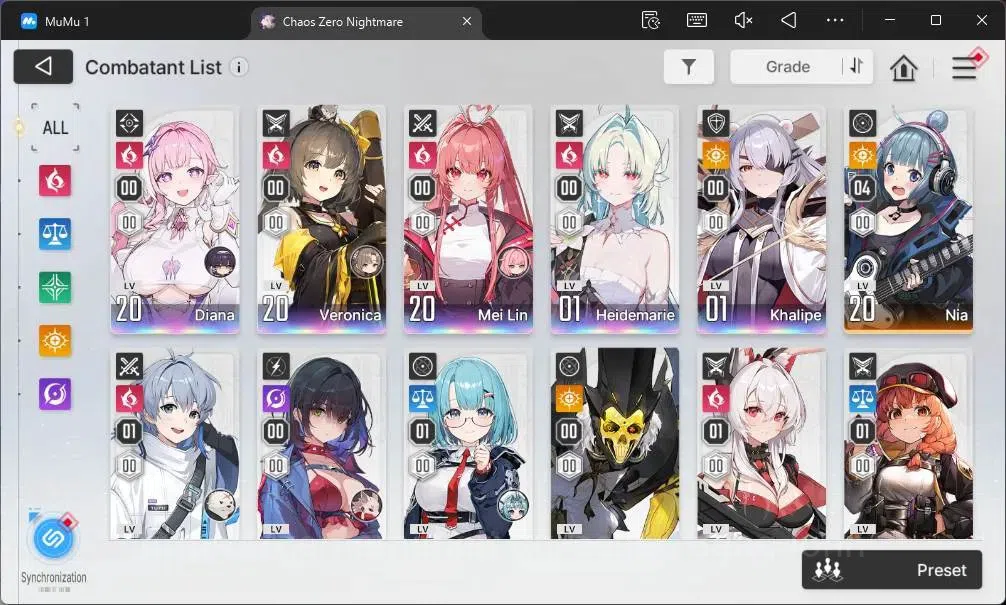Open Khalipe's combatant card
The width and height of the screenshot is (1006, 605).
click(762, 220)
